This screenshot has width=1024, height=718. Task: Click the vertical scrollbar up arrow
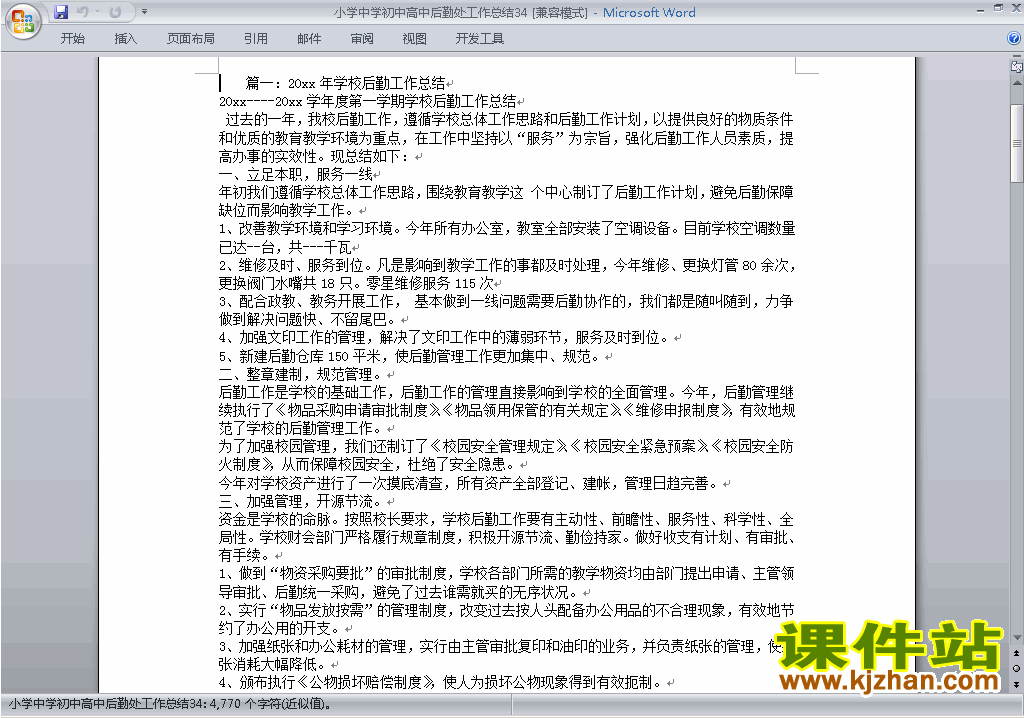pyautogui.click(x=1017, y=84)
